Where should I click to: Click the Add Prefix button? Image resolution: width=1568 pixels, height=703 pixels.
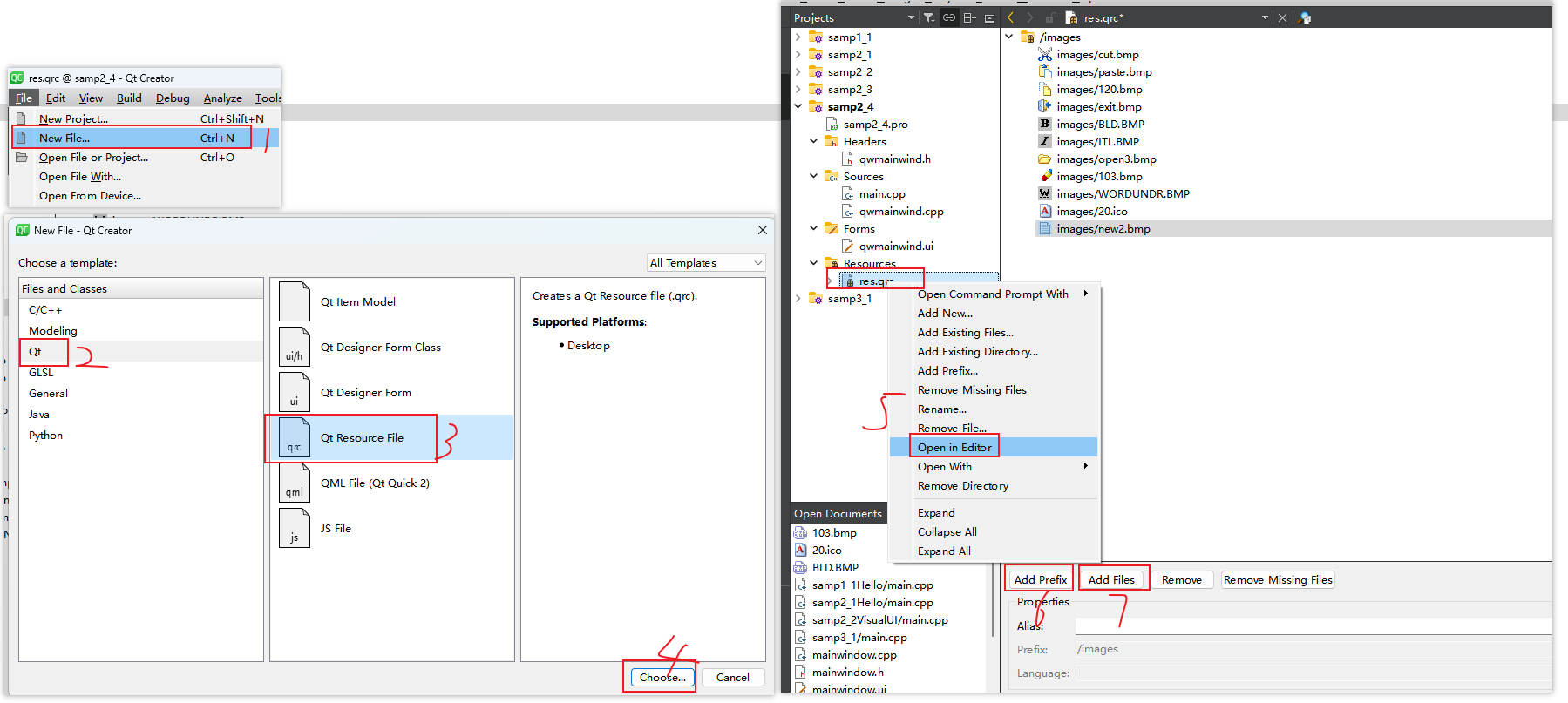[x=1040, y=580]
